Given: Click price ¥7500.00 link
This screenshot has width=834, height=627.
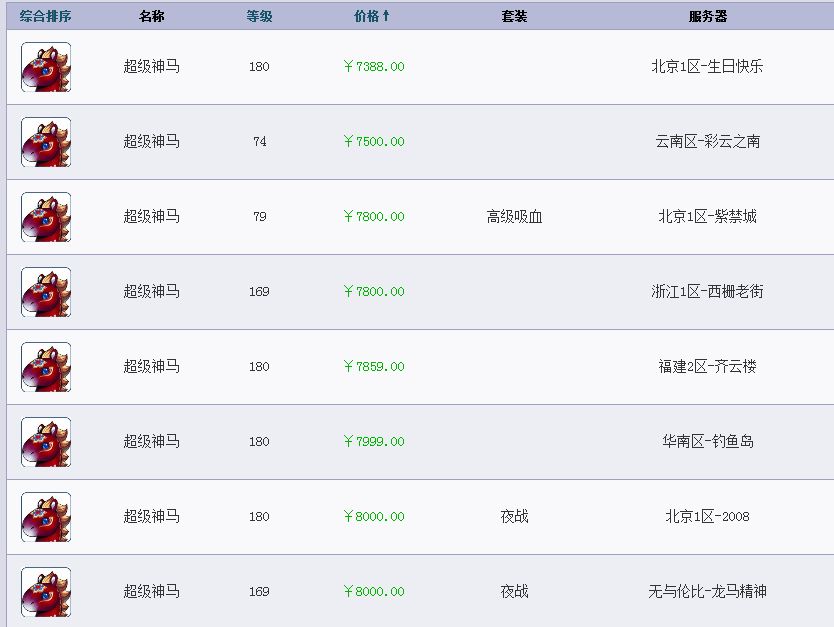Looking at the screenshot, I should [374, 141].
